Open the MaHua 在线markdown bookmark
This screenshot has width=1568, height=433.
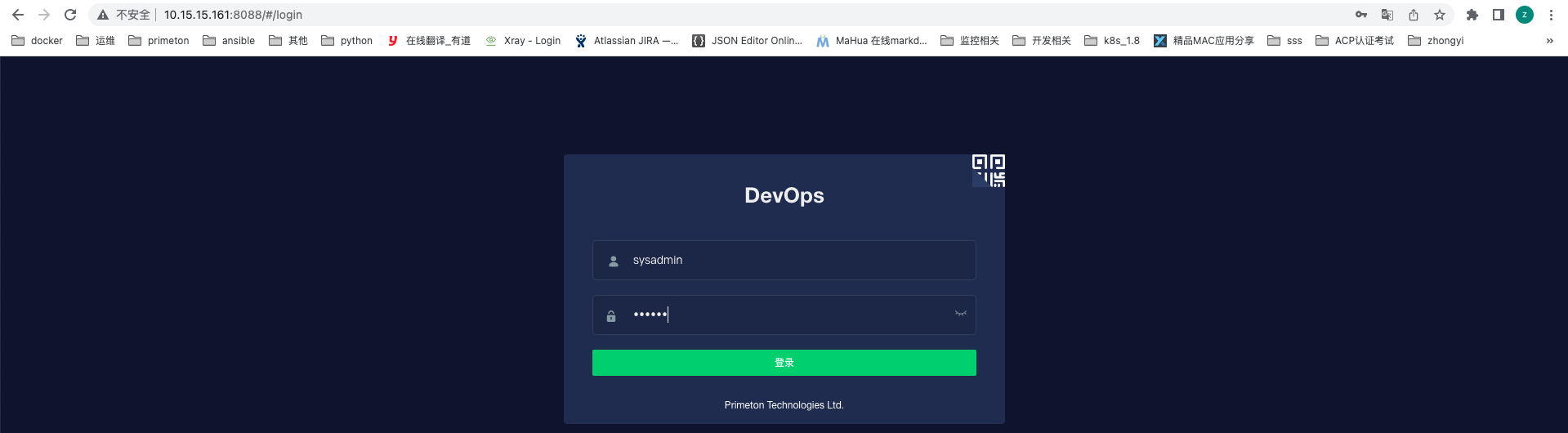click(872, 40)
